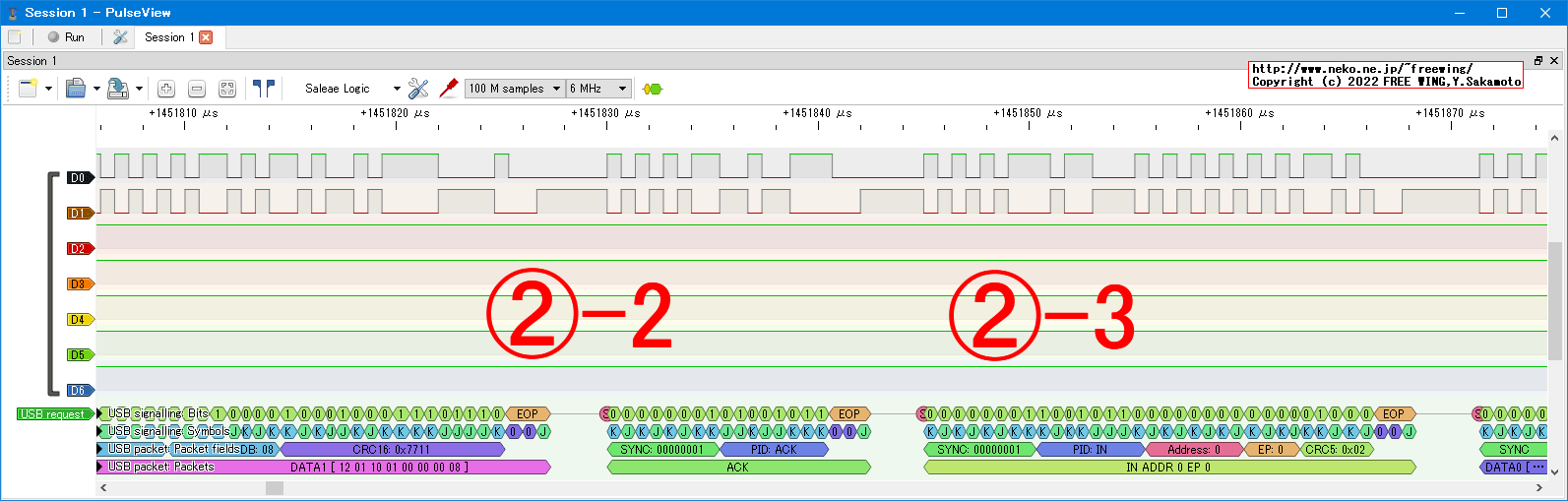
Task: Zoom in on the waveform view
Action: pos(166,89)
